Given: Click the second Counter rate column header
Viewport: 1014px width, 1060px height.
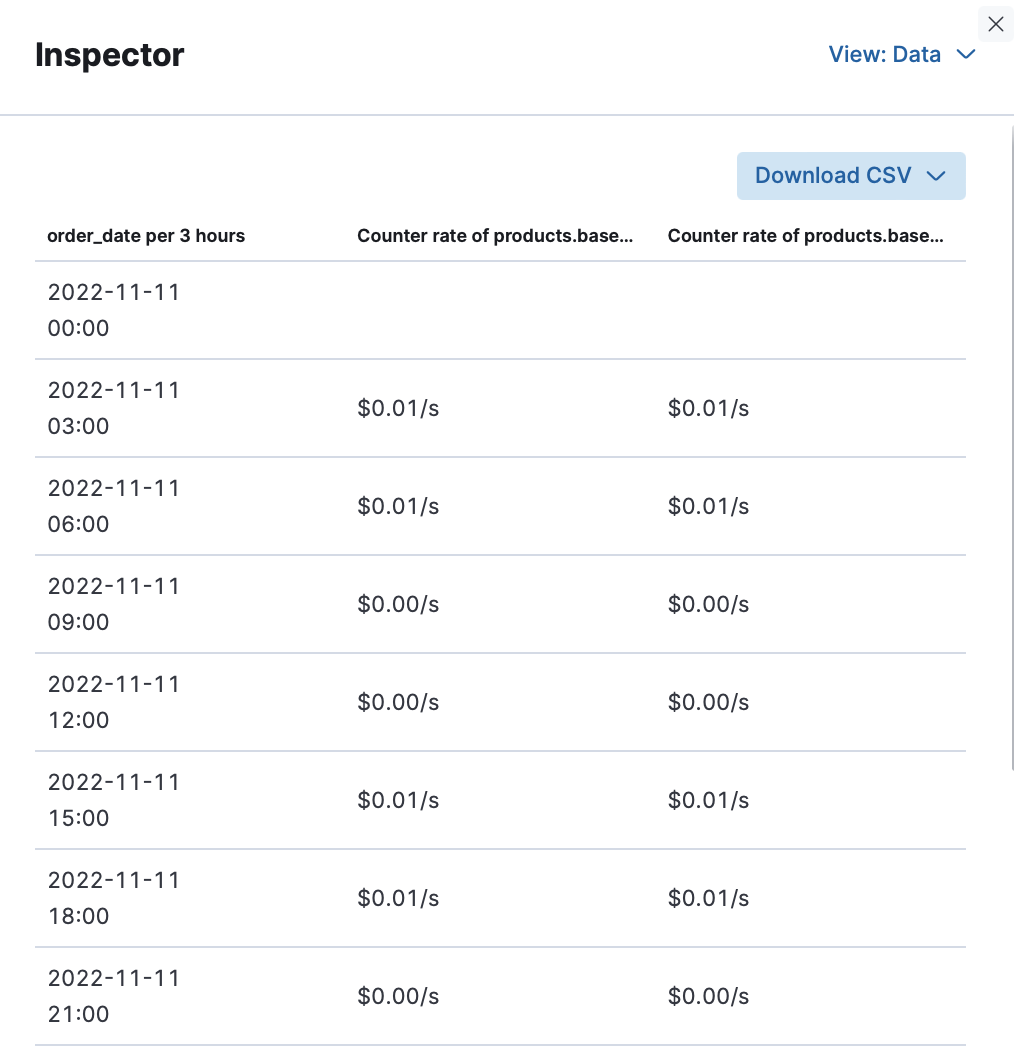Looking at the screenshot, I should pyautogui.click(x=808, y=236).
